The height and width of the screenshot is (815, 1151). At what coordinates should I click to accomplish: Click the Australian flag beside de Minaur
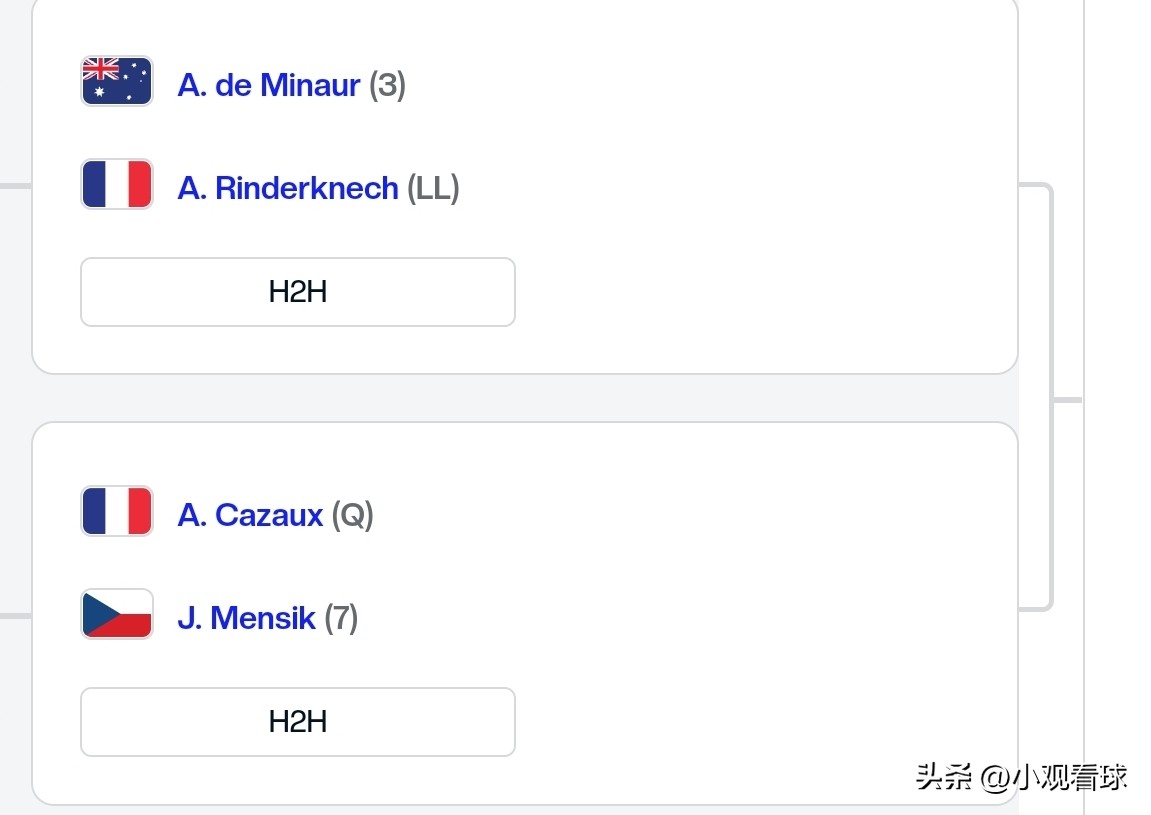click(x=116, y=81)
